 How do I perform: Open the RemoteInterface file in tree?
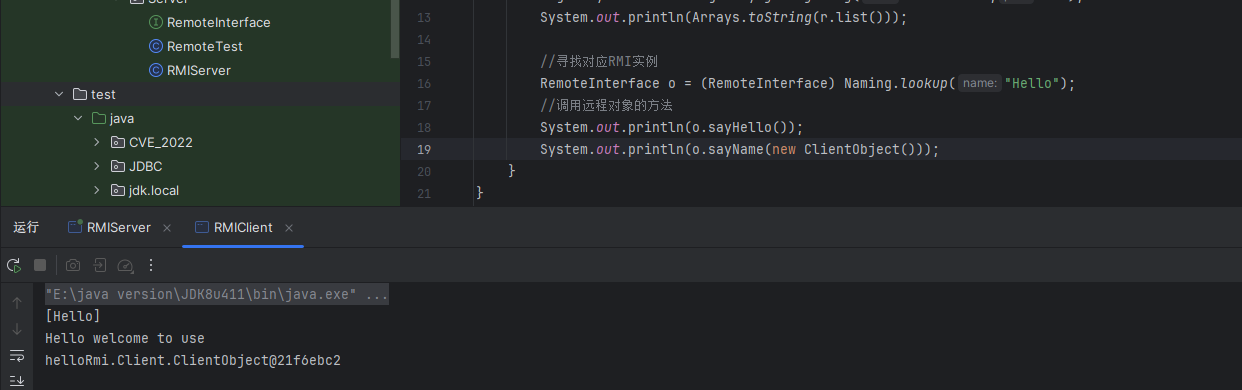pyautogui.click(x=218, y=22)
